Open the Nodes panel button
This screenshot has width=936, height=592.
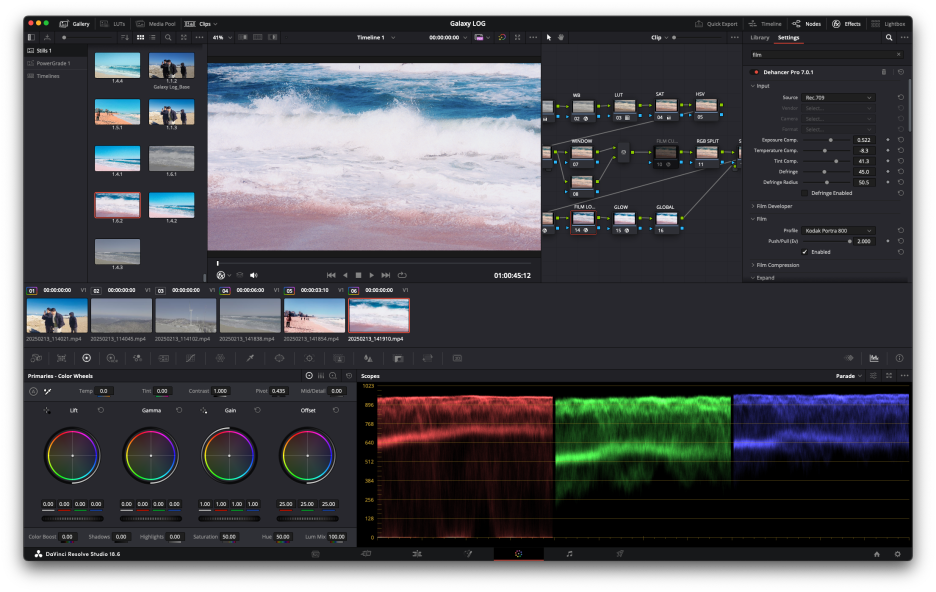click(806, 24)
